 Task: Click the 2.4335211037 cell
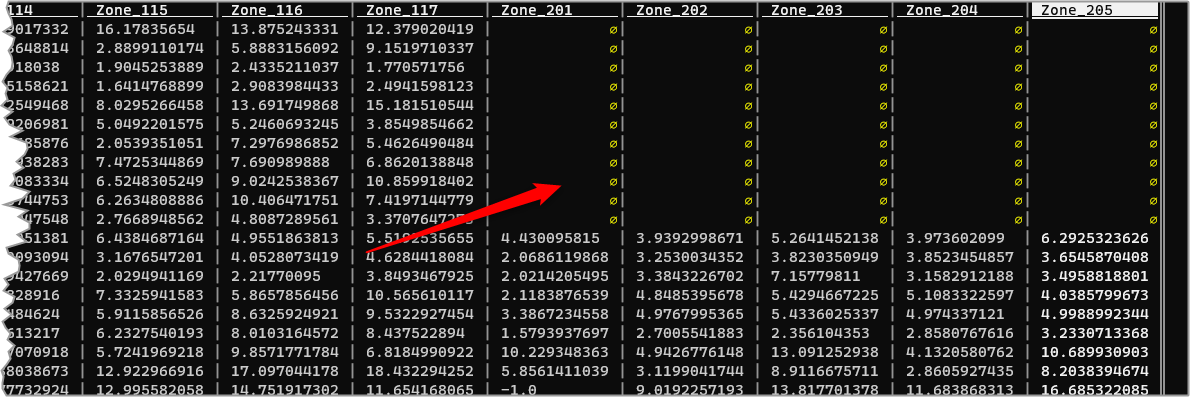click(285, 68)
